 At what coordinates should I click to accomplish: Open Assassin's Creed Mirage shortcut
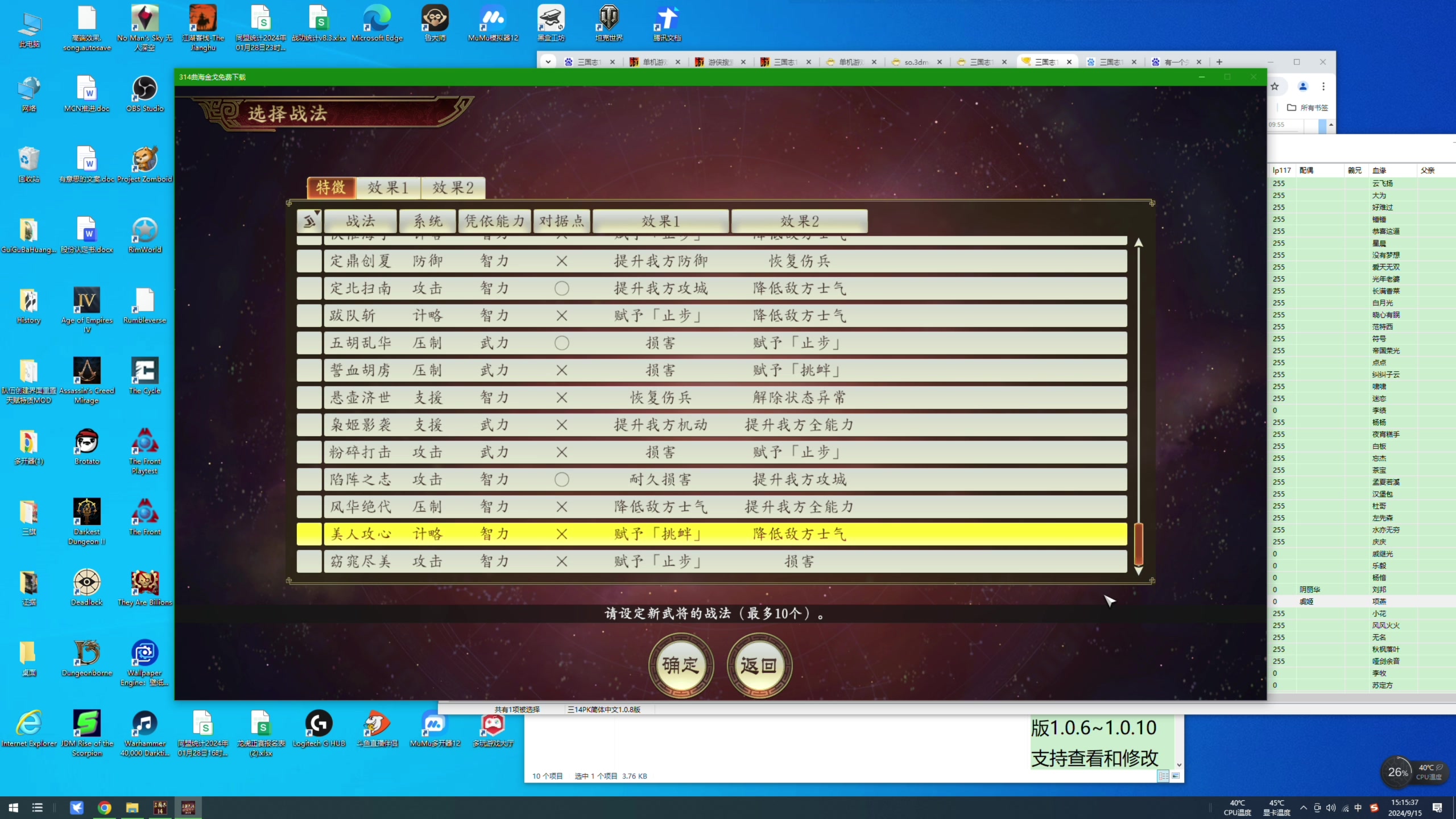click(86, 380)
